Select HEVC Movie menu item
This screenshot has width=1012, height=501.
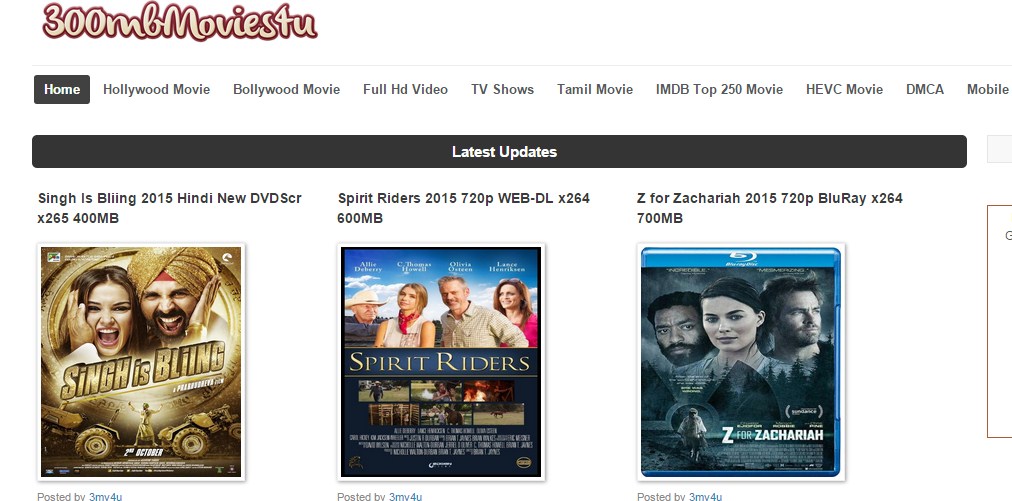844,89
